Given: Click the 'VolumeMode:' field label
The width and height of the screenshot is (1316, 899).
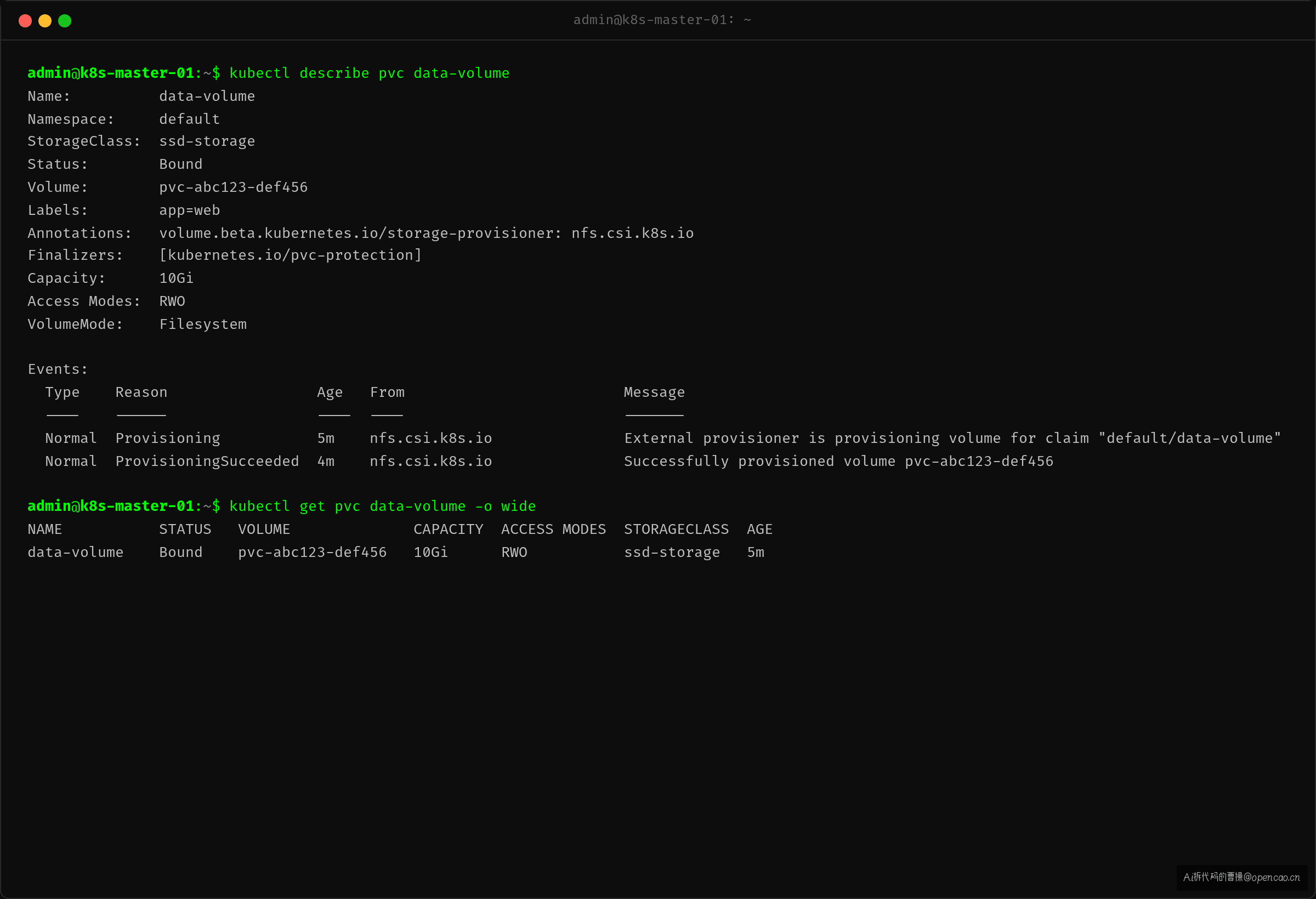Looking at the screenshot, I should pyautogui.click(x=75, y=325).
